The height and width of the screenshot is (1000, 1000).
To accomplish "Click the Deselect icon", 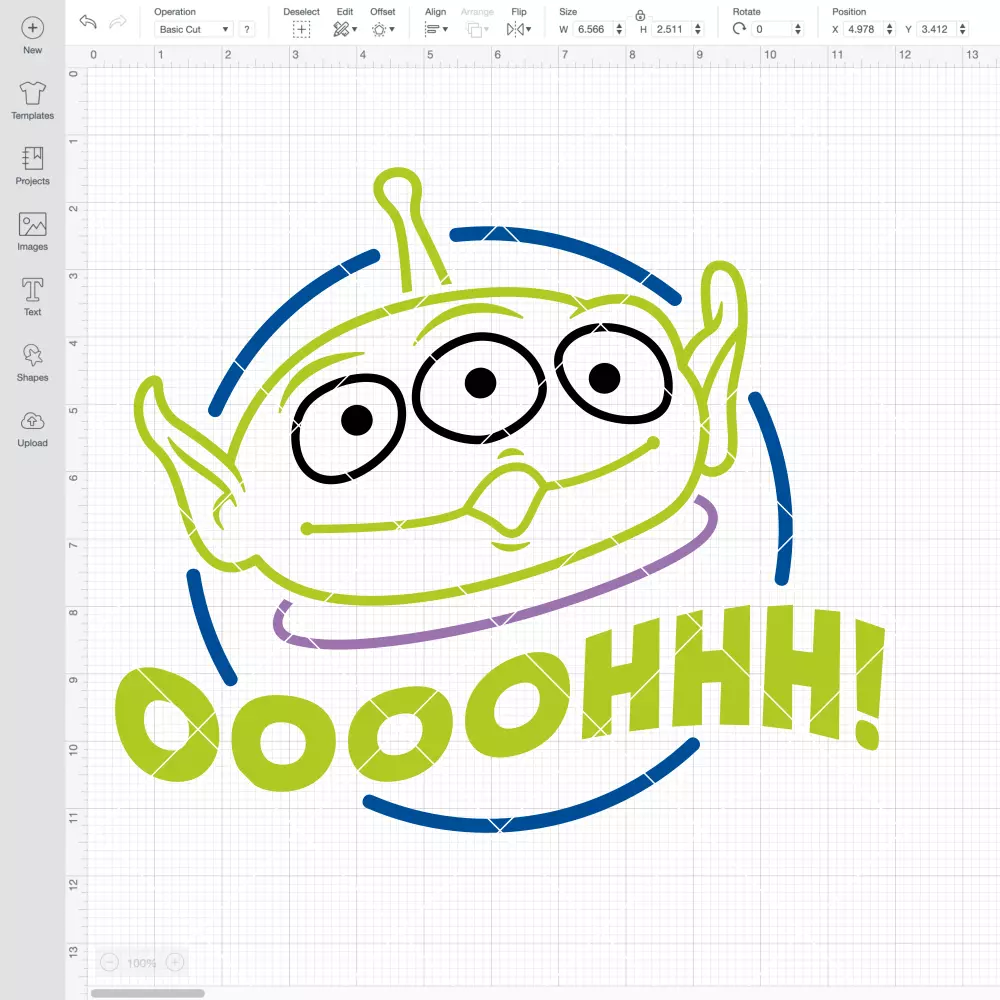I will click(301, 29).
